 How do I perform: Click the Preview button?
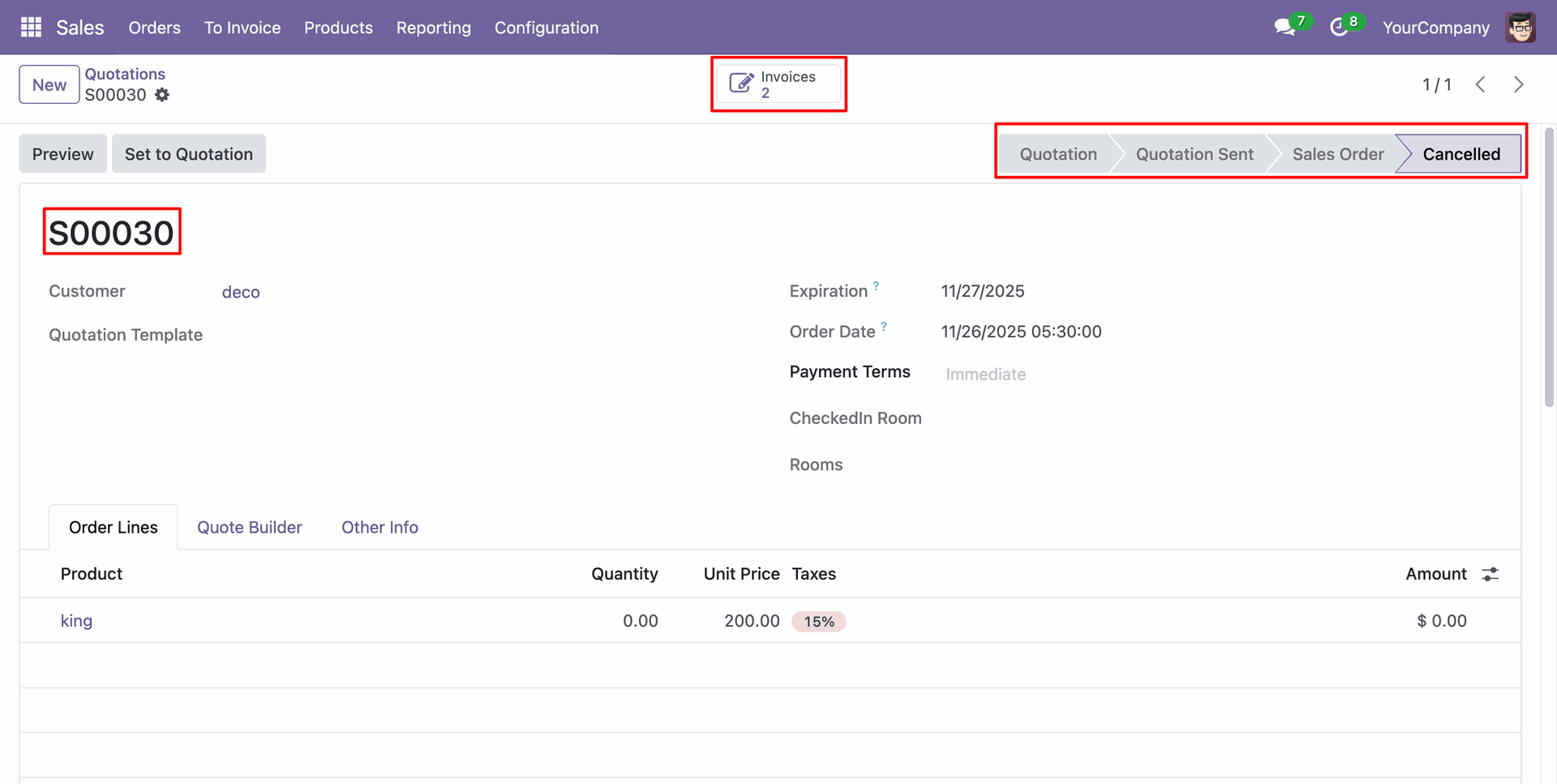click(x=63, y=154)
